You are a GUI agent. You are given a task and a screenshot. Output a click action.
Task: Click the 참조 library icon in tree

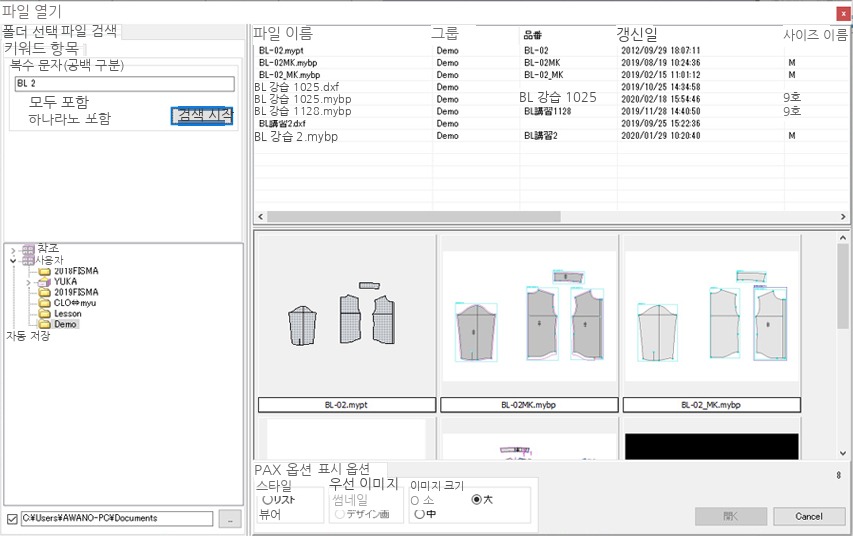tap(28, 250)
